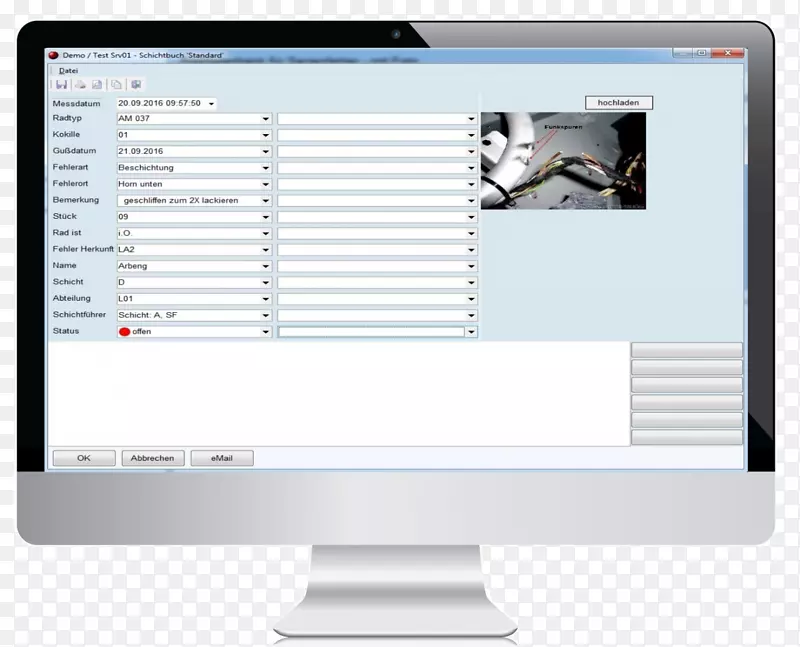Screen dimensions: 800x647
Task: Click the last toolbar icon, right of Copy
Action: pyautogui.click(x=136, y=85)
